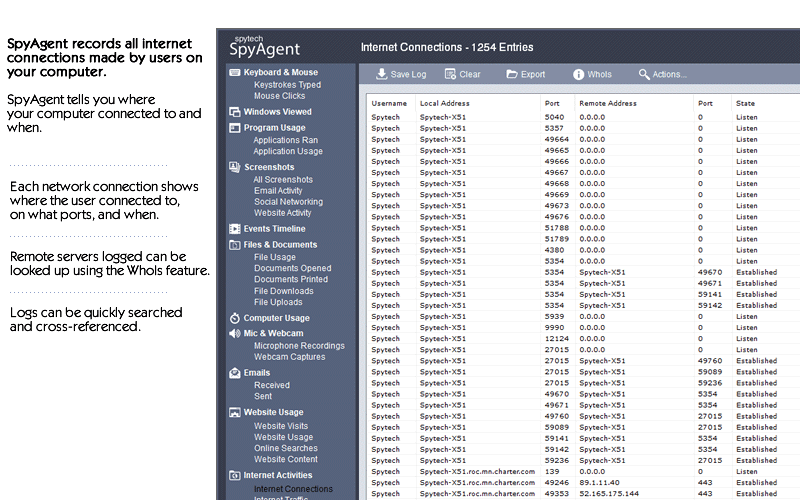Click the Clear log icon
Viewport: 800px width, 500px height.
coord(450,74)
